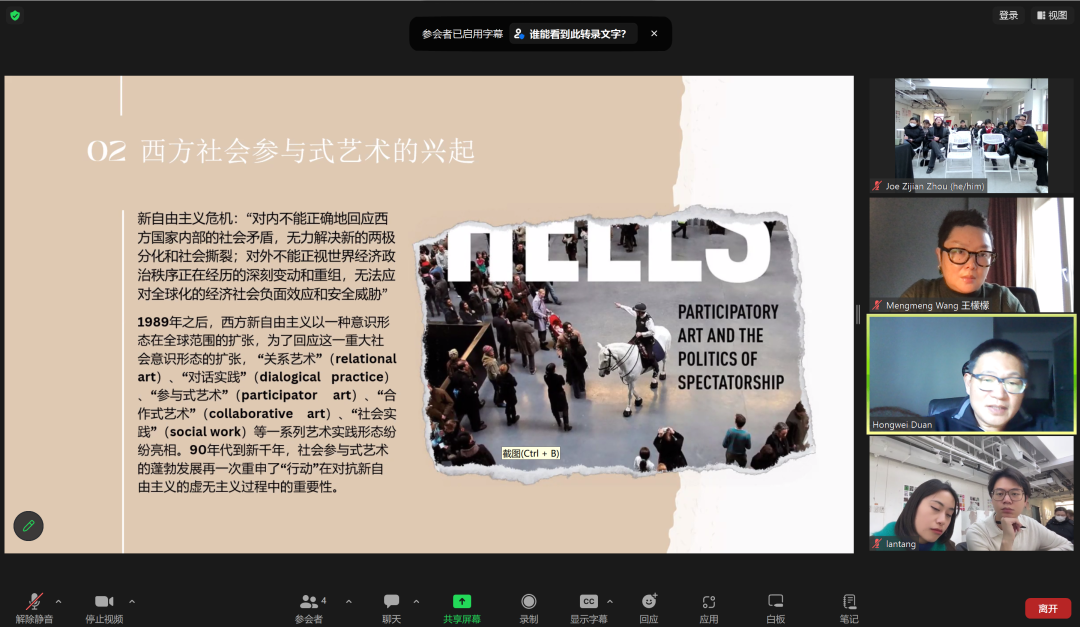Expand caption options arrow beside 显示字幕
Image resolution: width=1080 pixels, height=627 pixels.
610,602
